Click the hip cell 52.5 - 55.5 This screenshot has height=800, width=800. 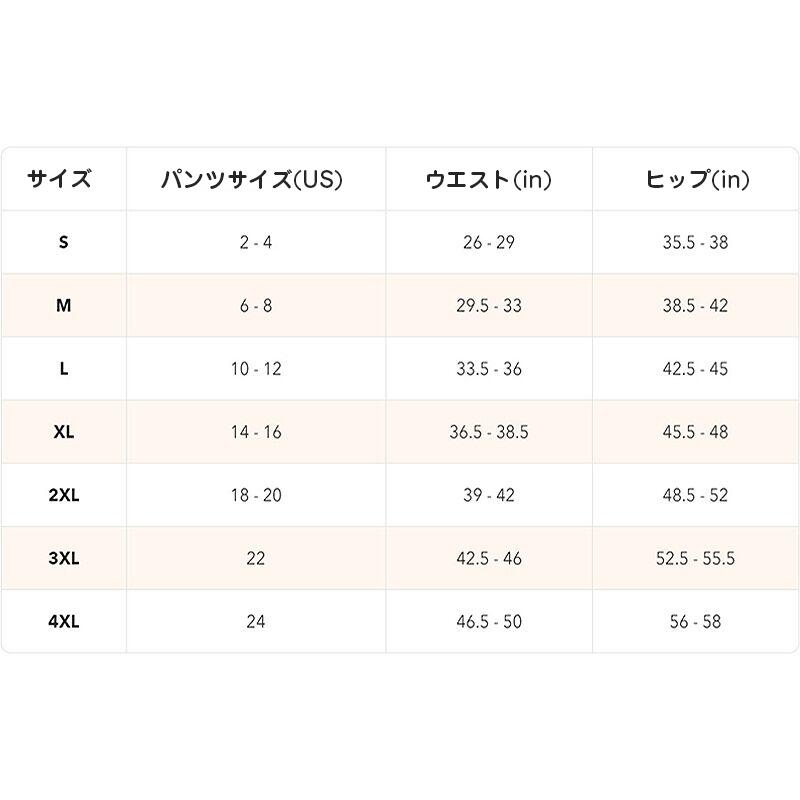pos(696,558)
